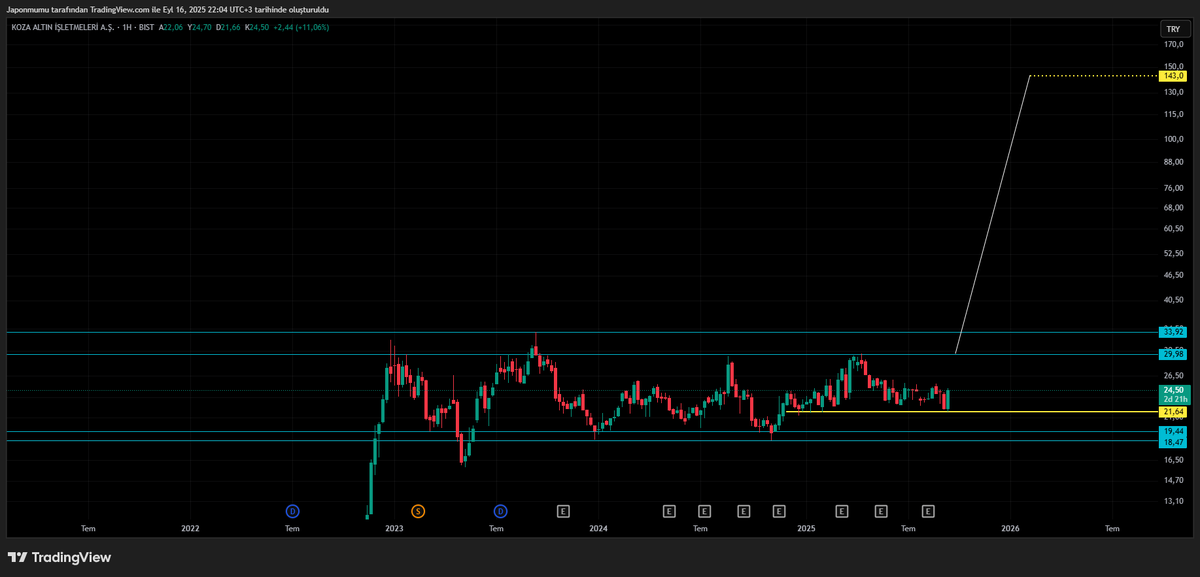This screenshot has height=577, width=1200.
Task: Select the 33,92 horizontal line price label
Action: tap(1173, 332)
